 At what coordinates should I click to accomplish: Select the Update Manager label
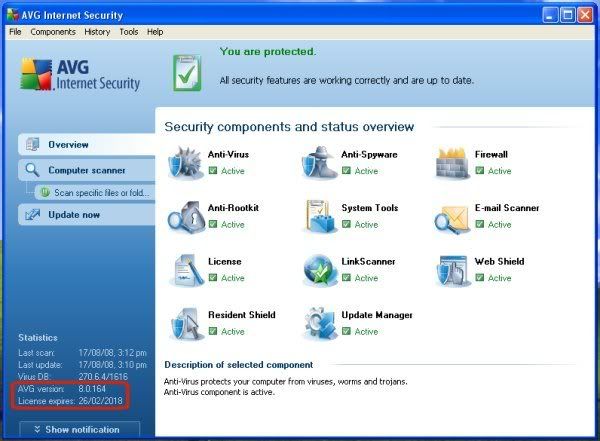click(377, 315)
